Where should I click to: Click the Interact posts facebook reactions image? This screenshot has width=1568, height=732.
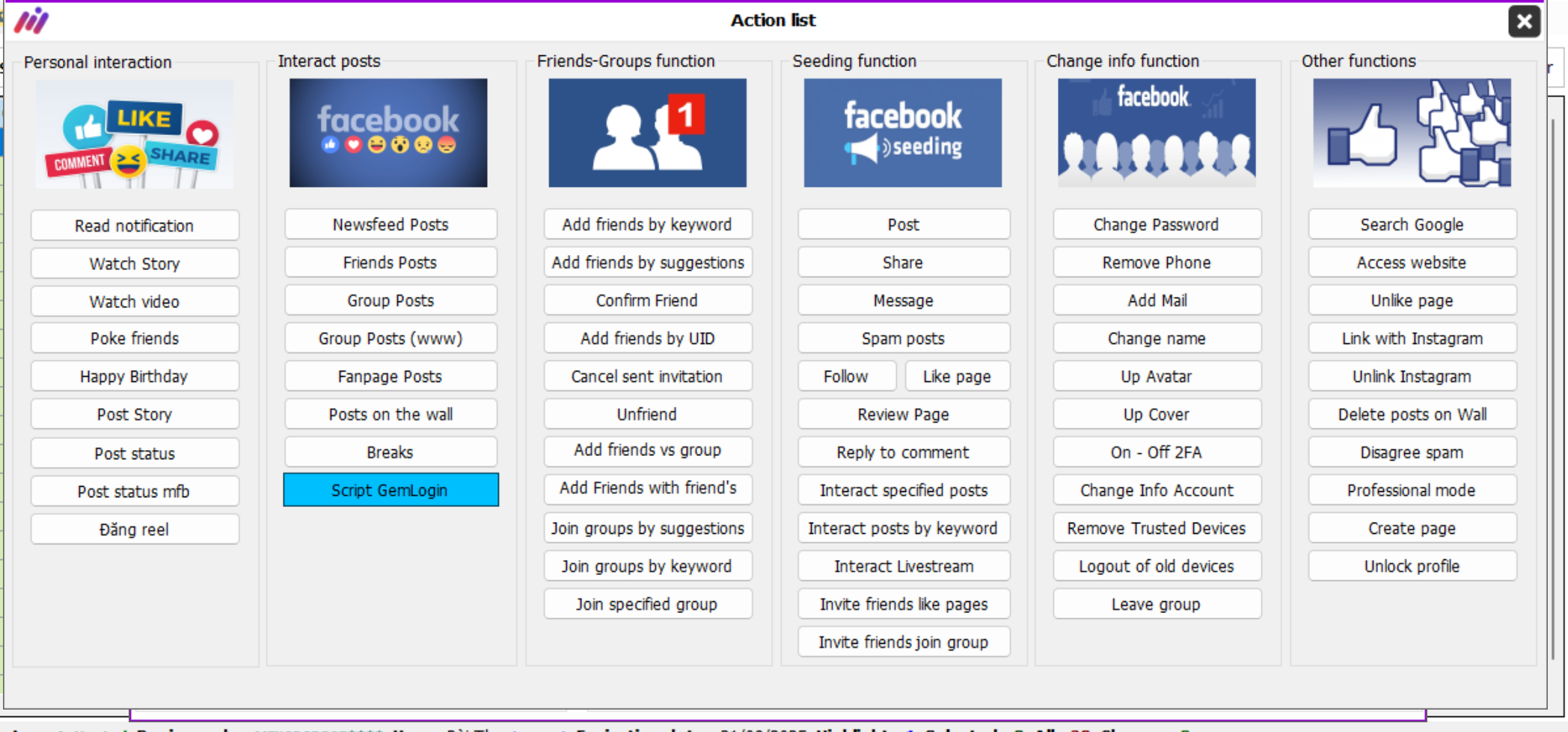[x=388, y=133]
